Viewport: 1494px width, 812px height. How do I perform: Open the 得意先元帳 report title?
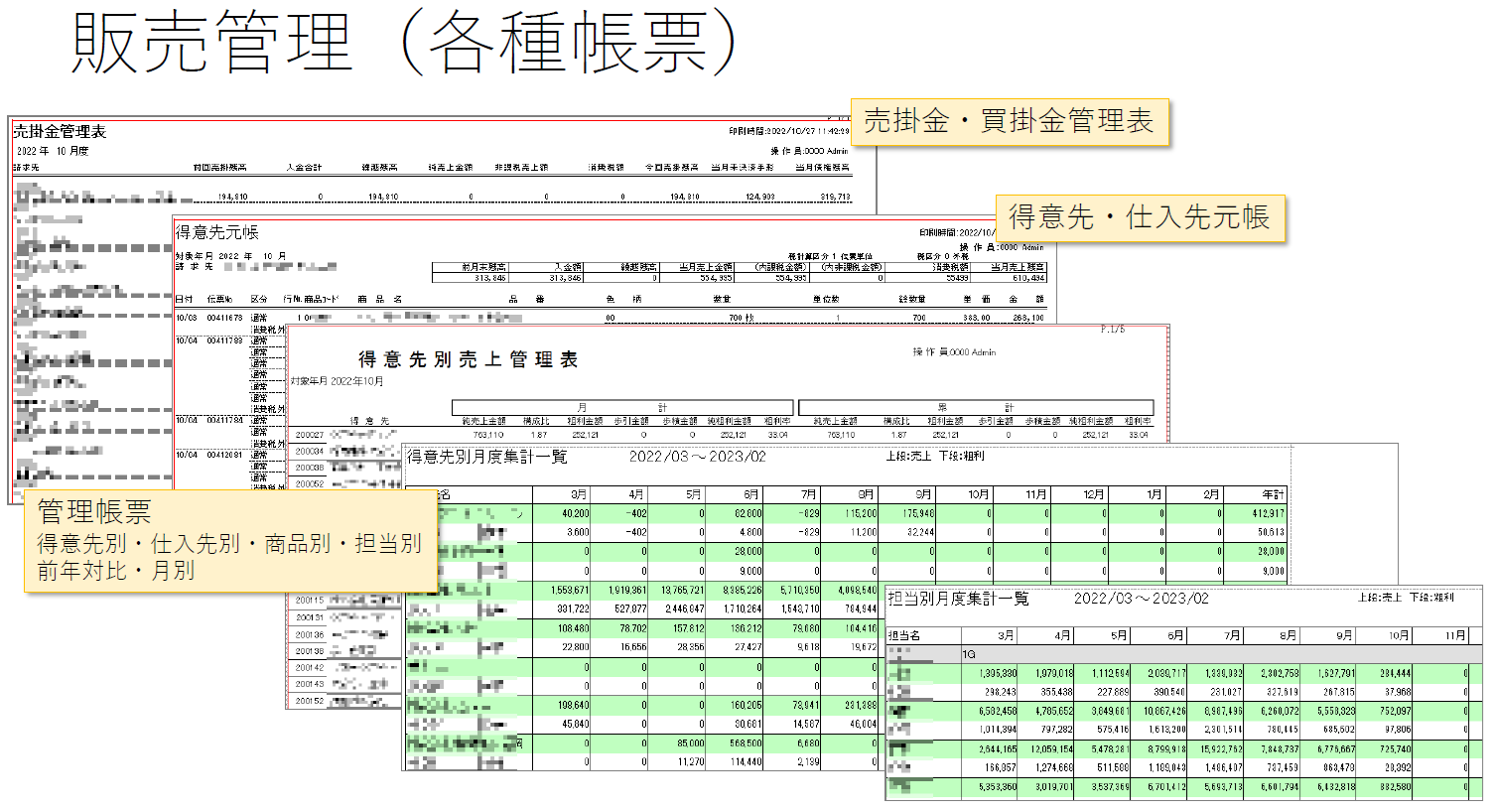click(217, 232)
